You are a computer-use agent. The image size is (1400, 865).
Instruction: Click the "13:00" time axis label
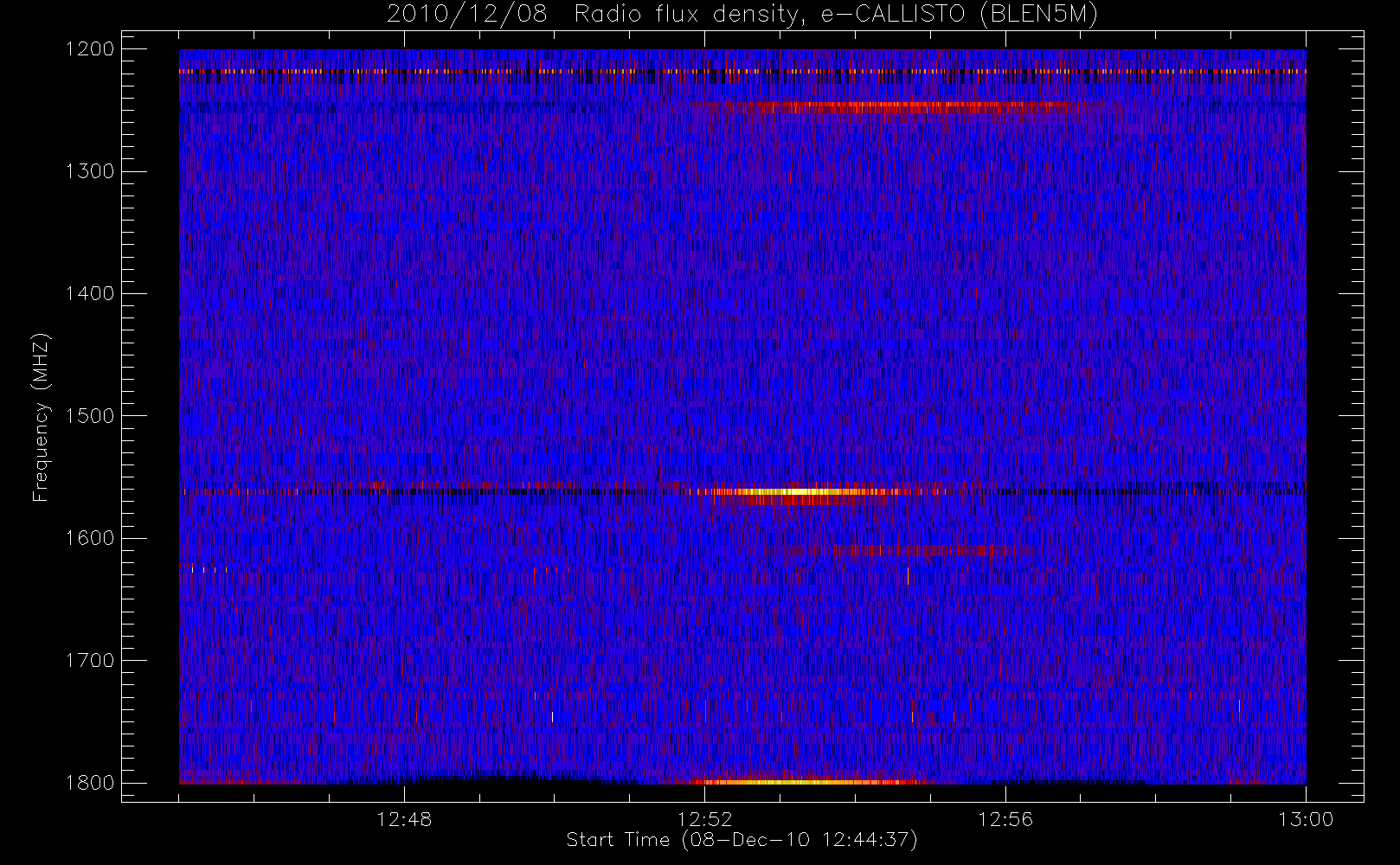pyautogui.click(x=1306, y=819)
